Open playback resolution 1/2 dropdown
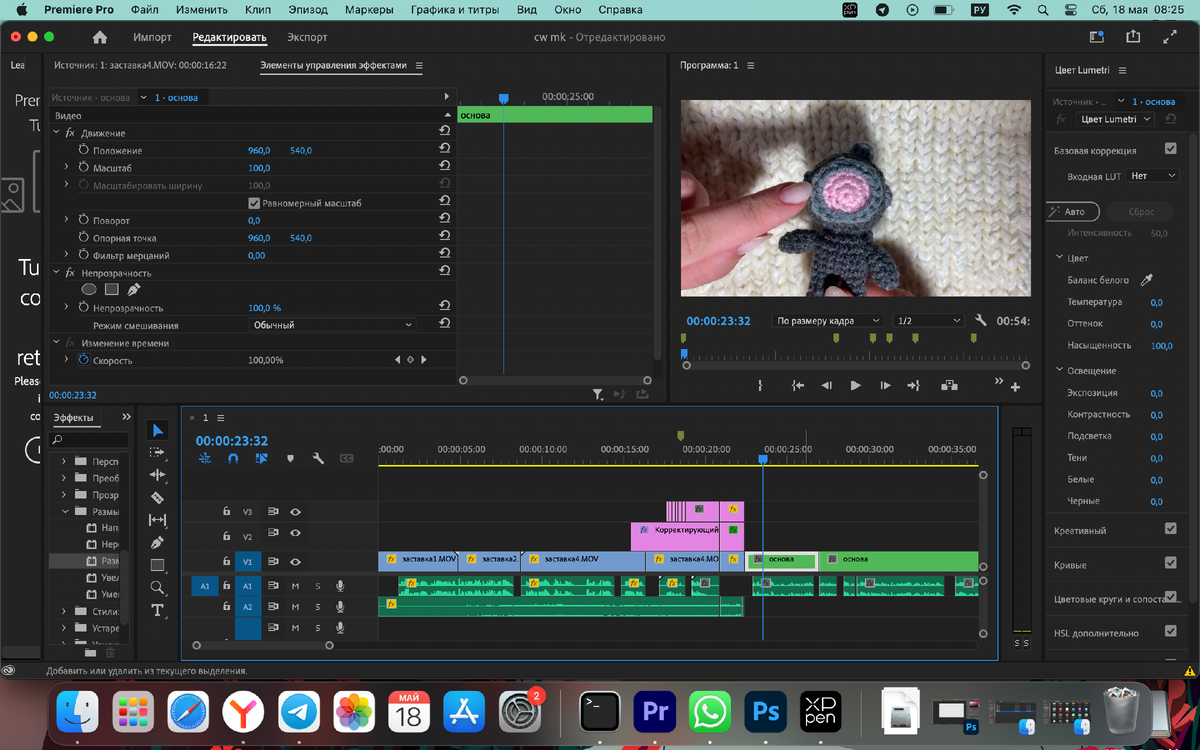Viewport: 1200px width, 750px height. tap(929, 321)
